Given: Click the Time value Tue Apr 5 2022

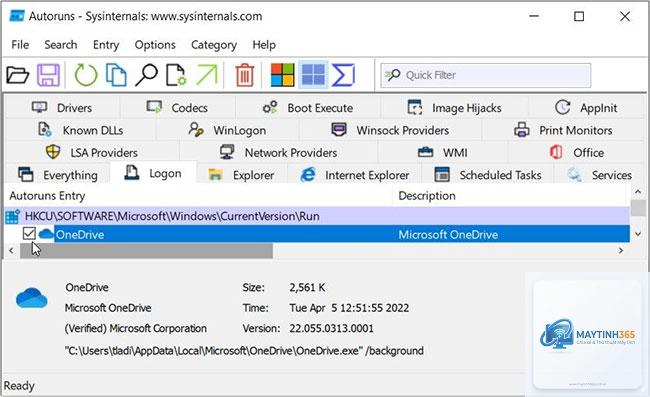Looking at the screenshot, I should [349, 308].
